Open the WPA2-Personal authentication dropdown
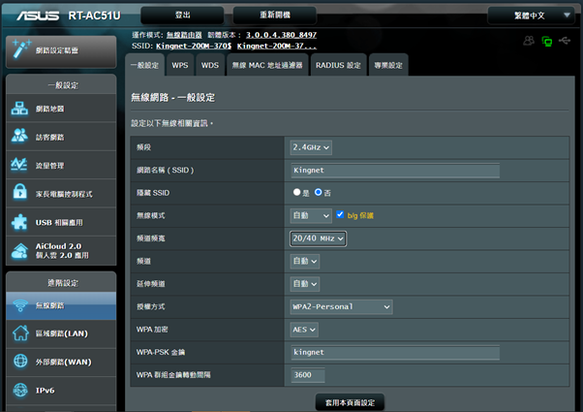 (x=341, y=307)
